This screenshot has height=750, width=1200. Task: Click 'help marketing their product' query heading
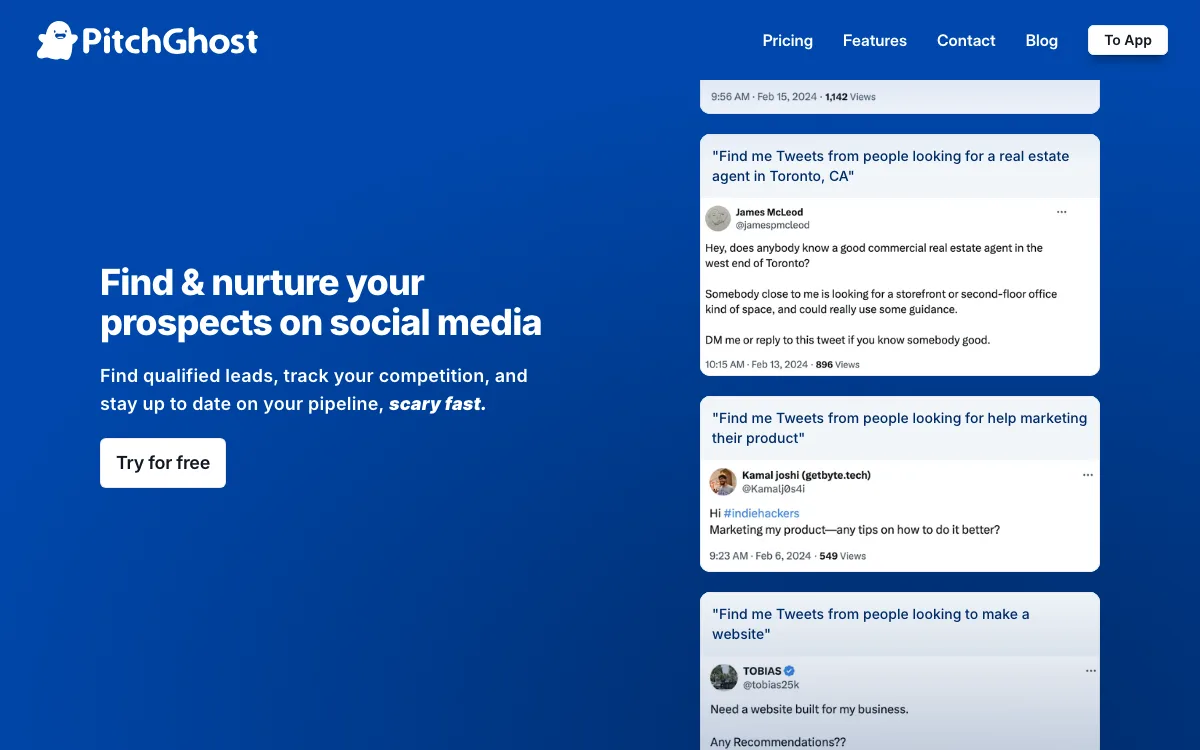click(899, 428)
